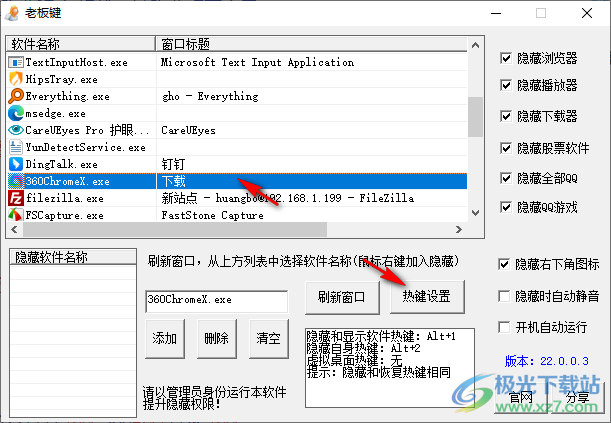611x423 pixels.
Task: Select the DingTalk.exe row name
Action: click(x=62, y=164)
